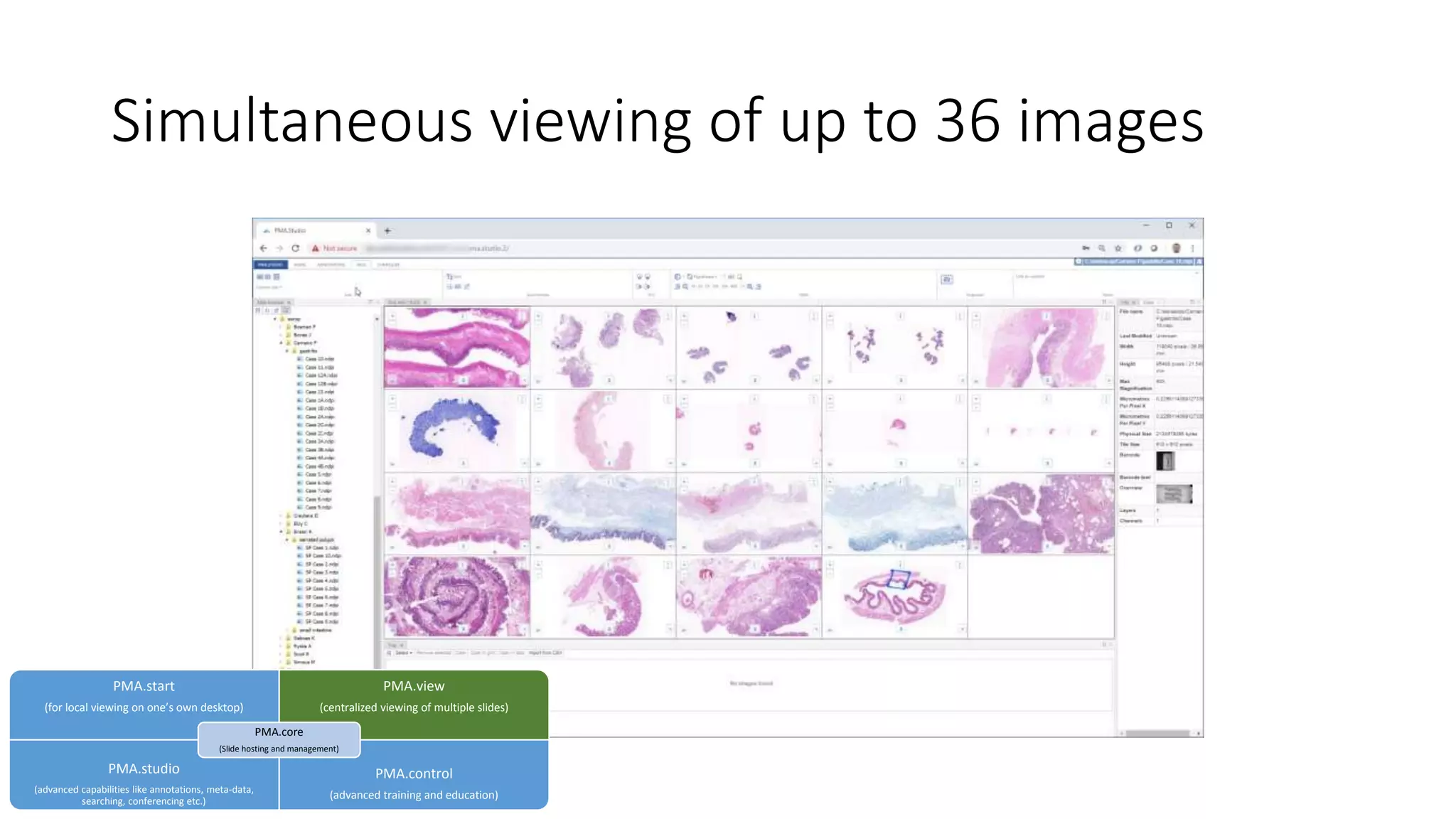Click the Not secure warning icon
The width and height of the screenshot is (1456, 819).
point(315,248)
